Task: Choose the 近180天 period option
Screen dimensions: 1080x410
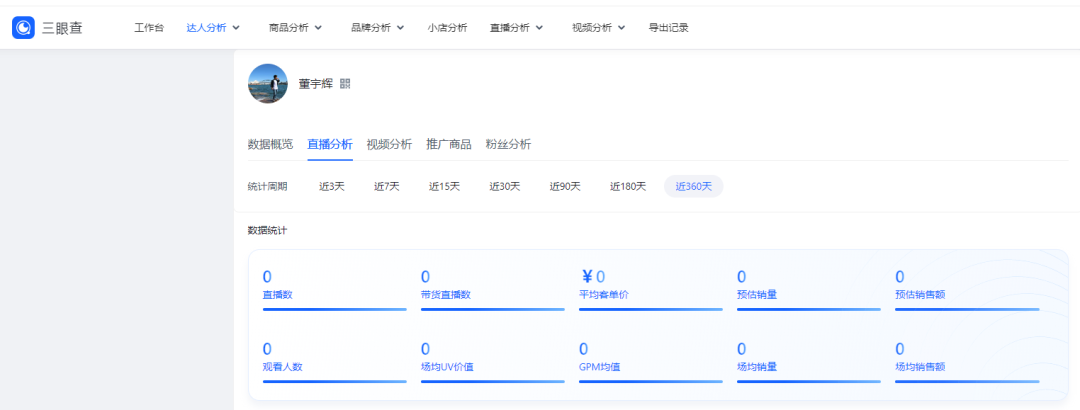Action: [628, 186]
